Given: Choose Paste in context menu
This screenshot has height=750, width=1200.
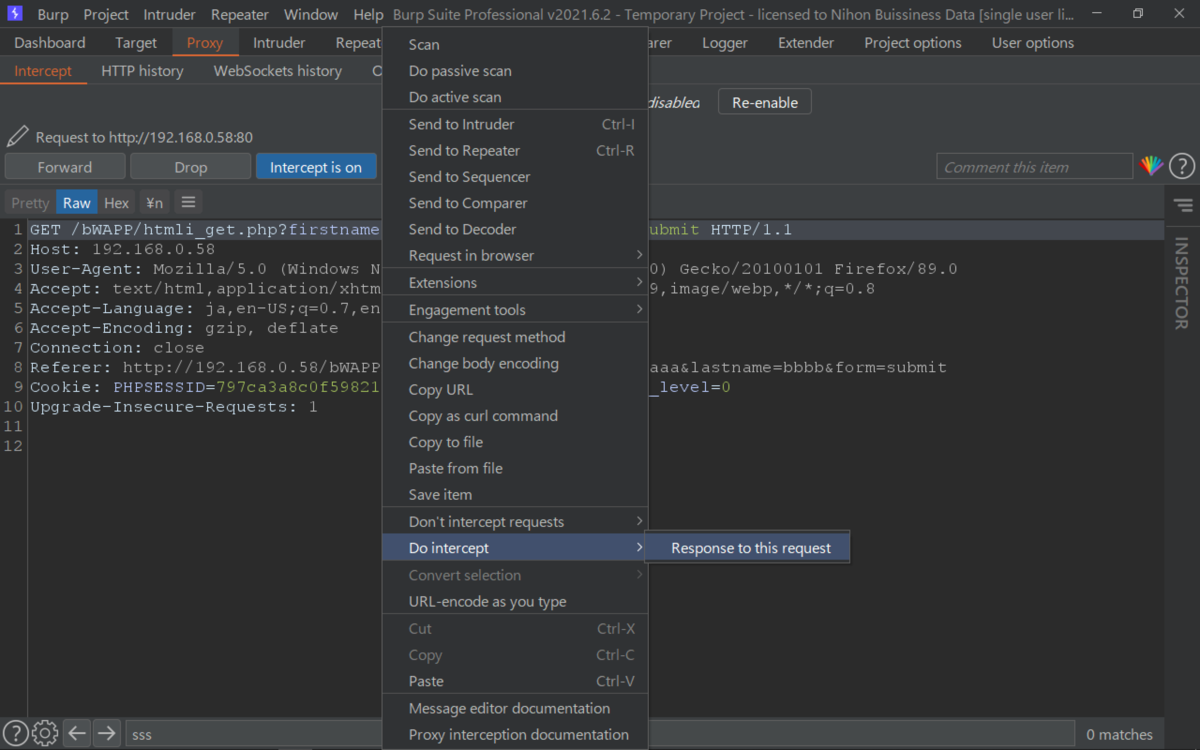Looking at the screenshot, I should pyautogui.click(x=515, y=681).
